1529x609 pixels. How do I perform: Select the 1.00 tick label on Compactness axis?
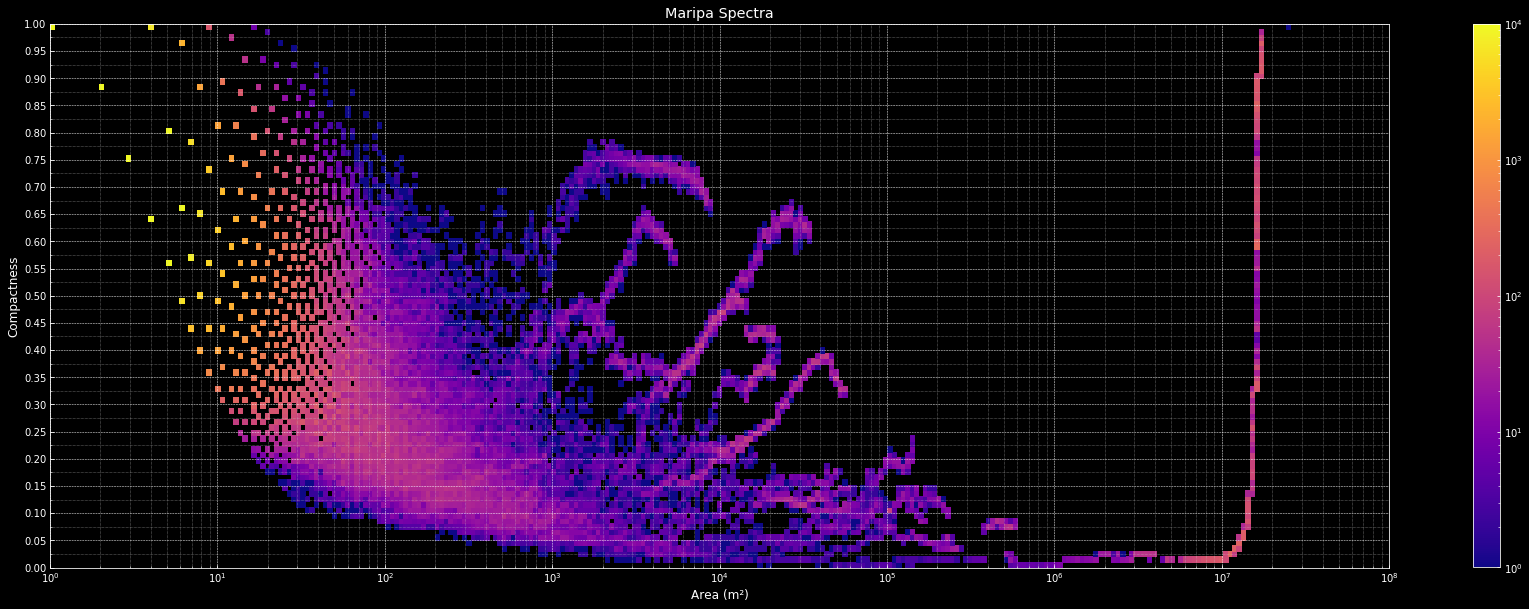click(x=34, y=25)
